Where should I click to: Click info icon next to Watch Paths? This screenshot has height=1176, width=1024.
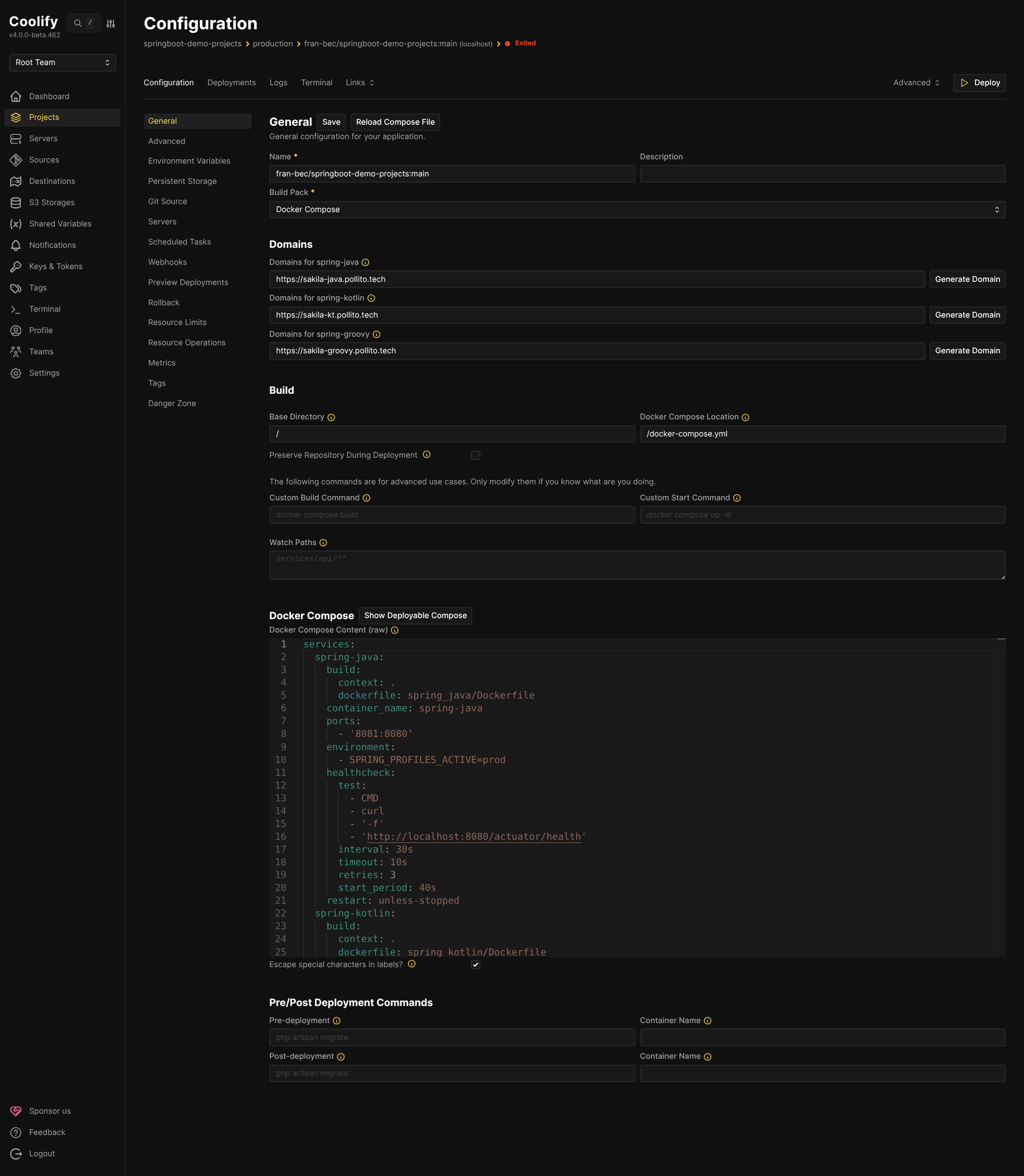click(x=324, y=542)
